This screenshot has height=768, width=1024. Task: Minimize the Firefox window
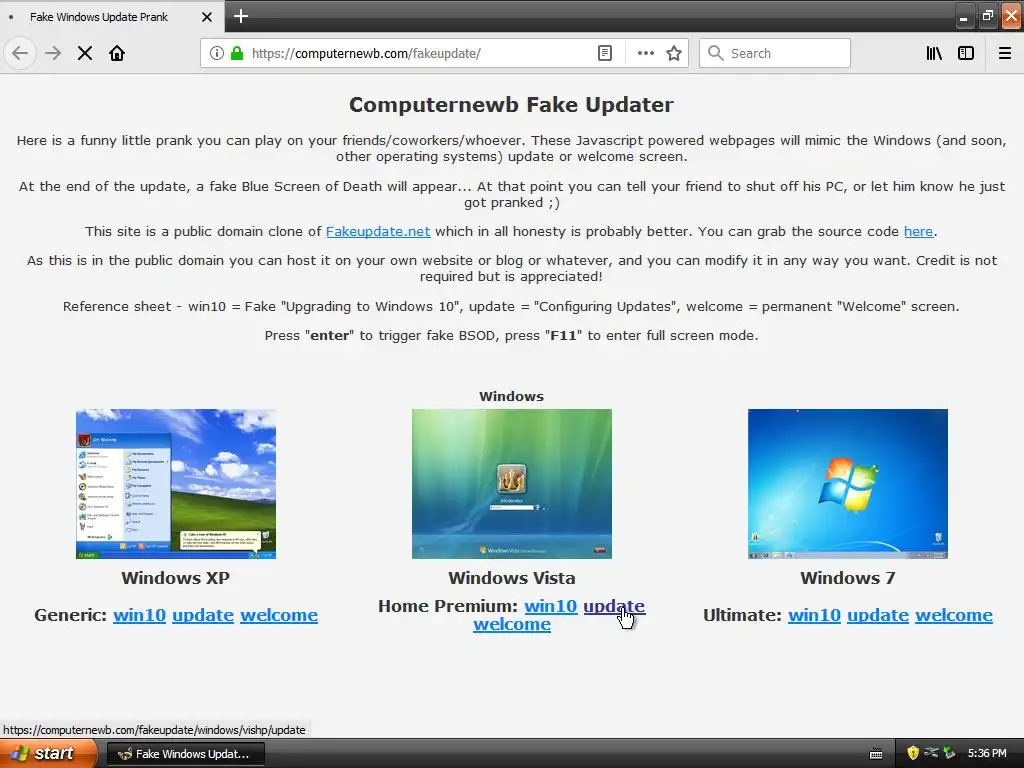tap(964, 16)
